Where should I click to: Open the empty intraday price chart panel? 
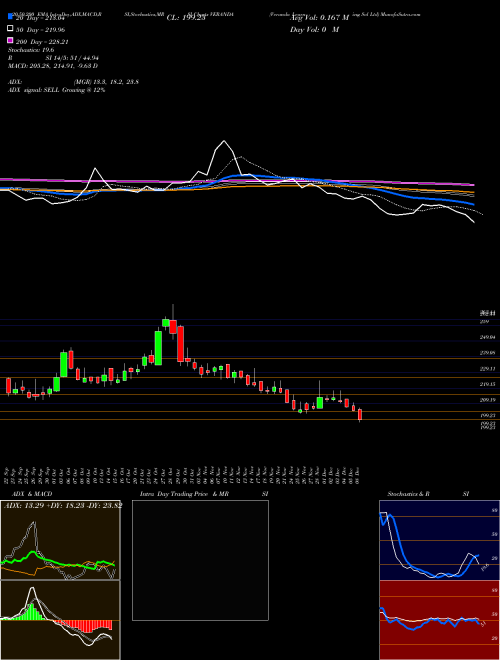coord(200,560)
